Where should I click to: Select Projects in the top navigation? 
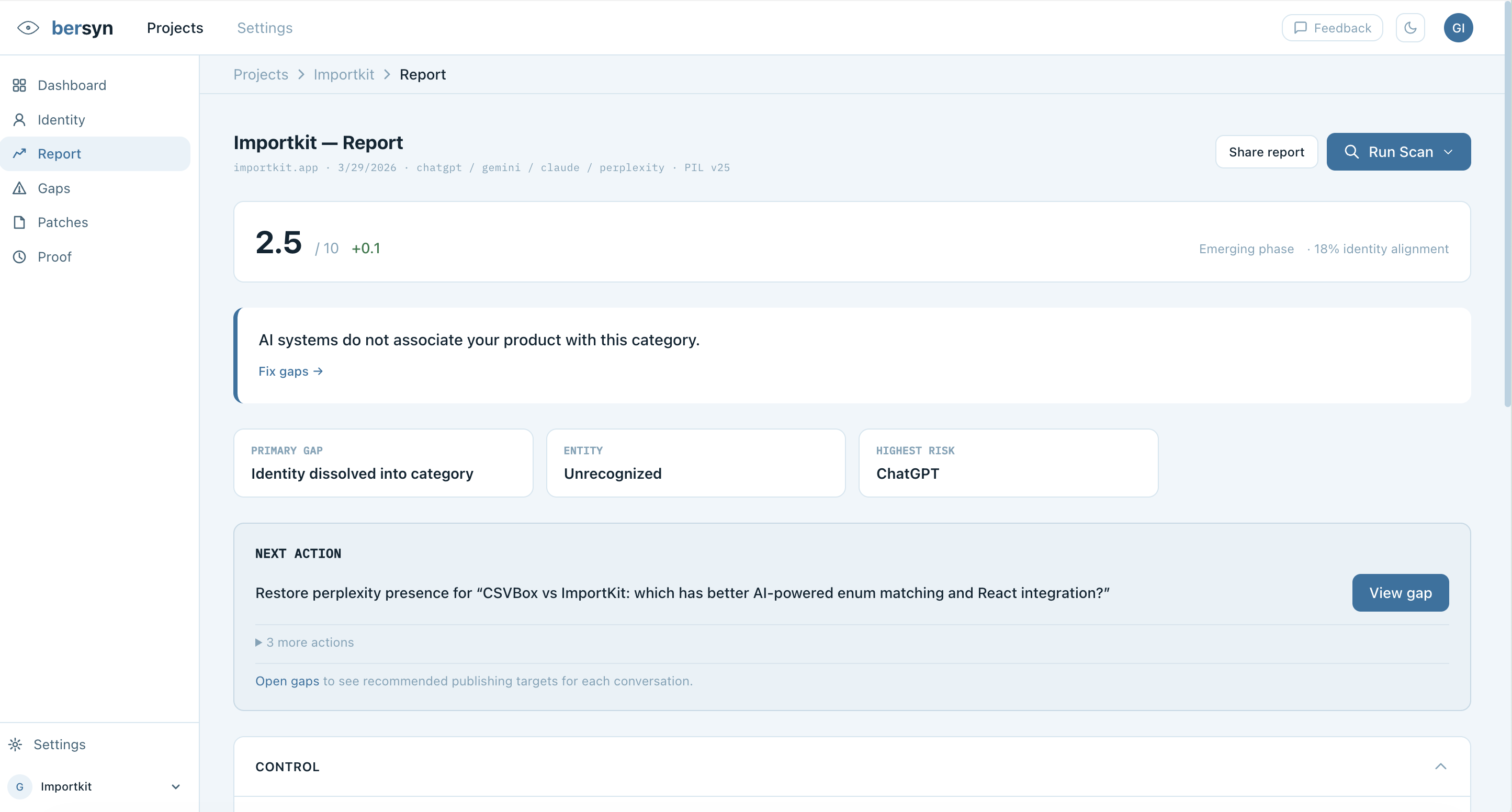point(175,28)
